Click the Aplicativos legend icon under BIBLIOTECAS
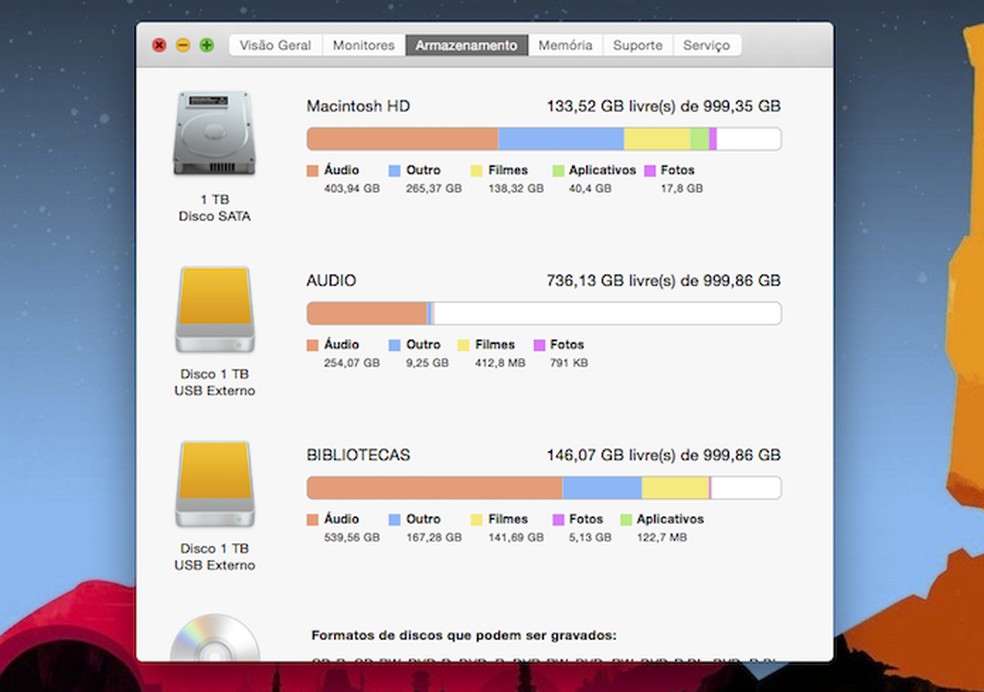 (625, 519)
